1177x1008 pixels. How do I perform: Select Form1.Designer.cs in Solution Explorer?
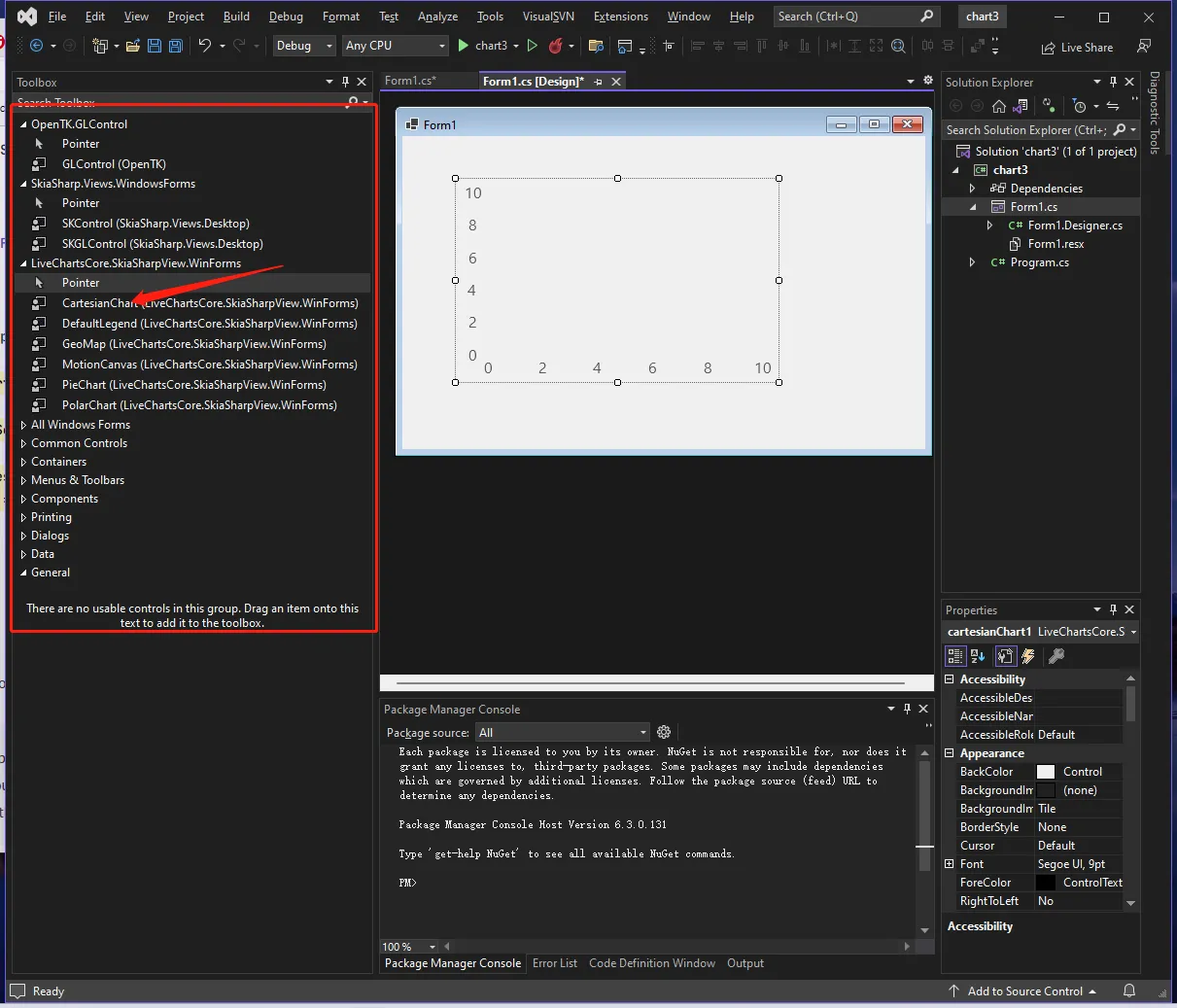(x=1075, y=226)
